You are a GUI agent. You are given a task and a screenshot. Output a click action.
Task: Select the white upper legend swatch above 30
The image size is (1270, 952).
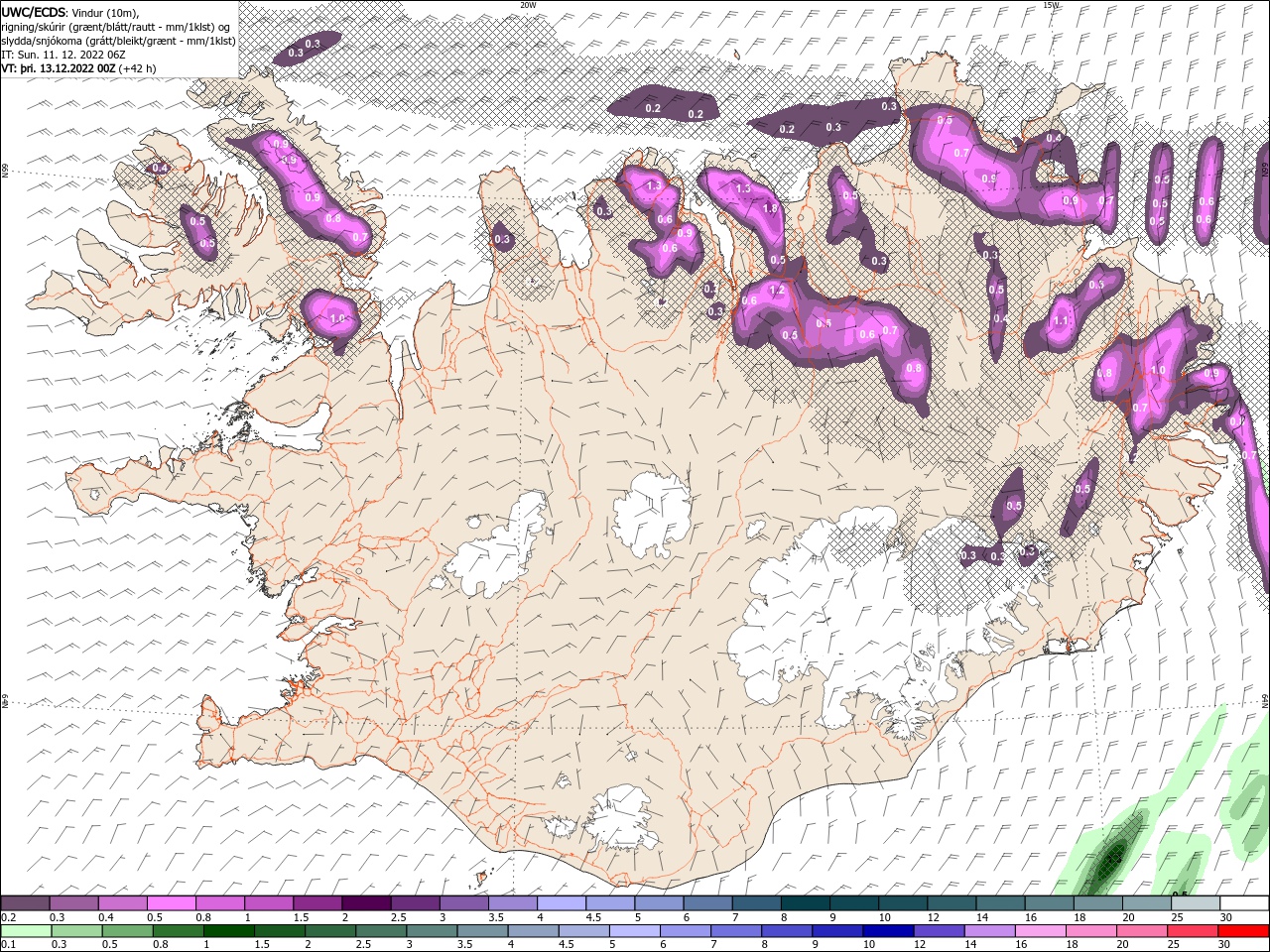[1243, 903]
